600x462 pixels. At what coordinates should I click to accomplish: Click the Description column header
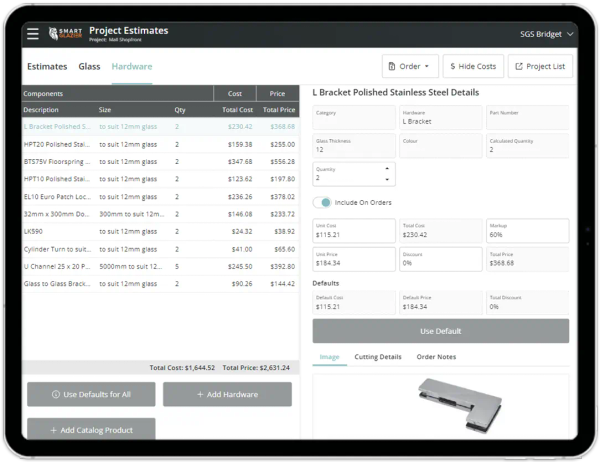tap(41, 110)
